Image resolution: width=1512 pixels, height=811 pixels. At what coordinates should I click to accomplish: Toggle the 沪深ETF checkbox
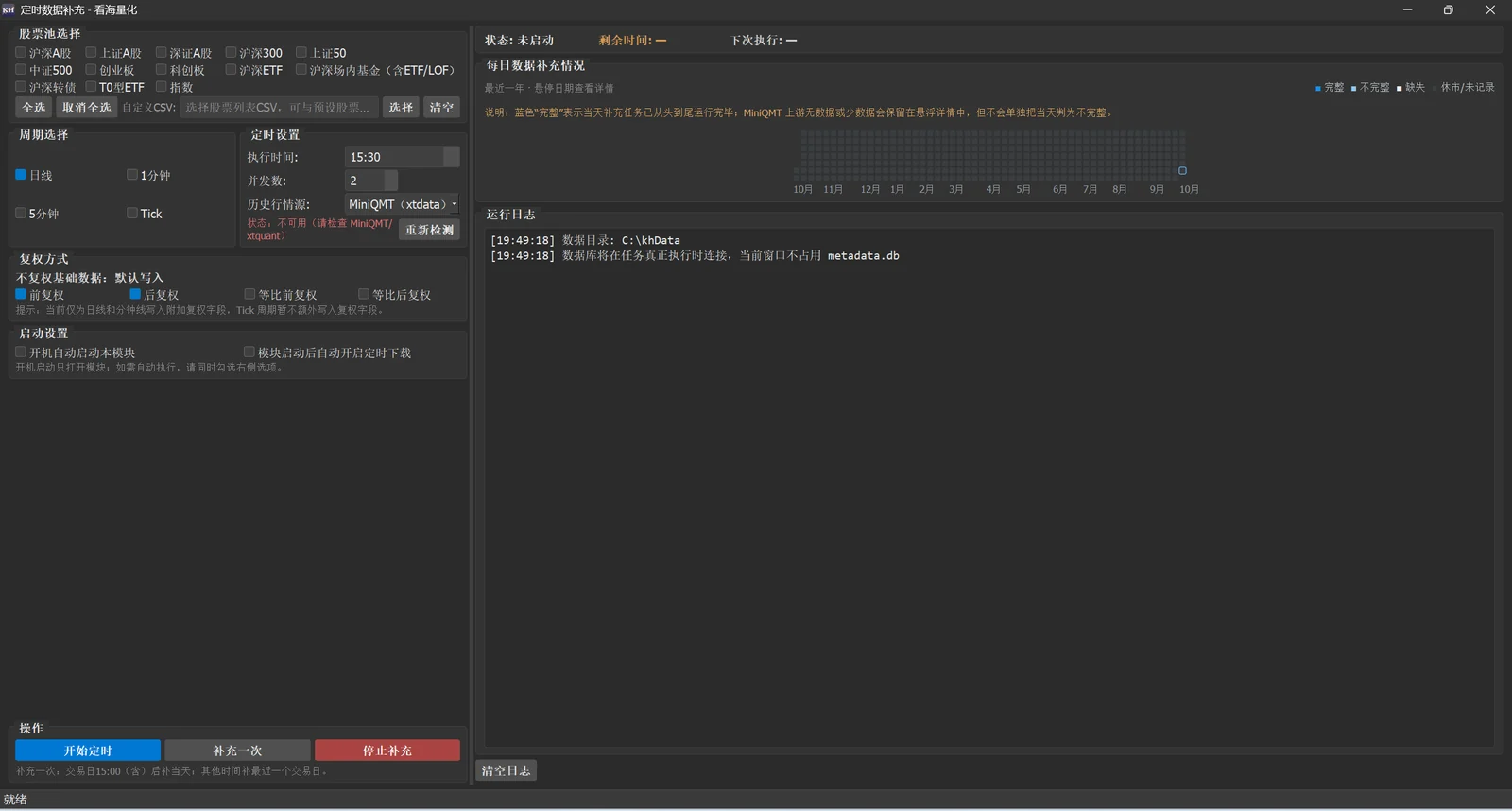point(231,70)
